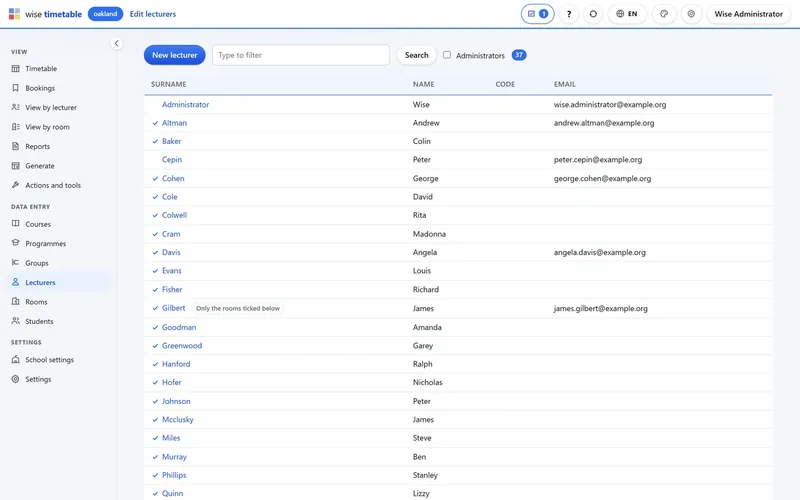800x500 pixels.
Task: Click the Groups sidebar icon
Action: coord(15,263)
